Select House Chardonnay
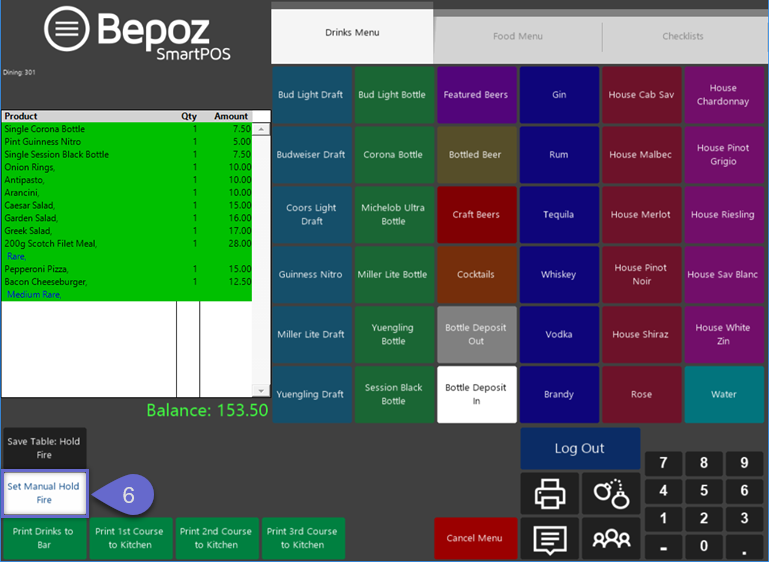 pyautogui.click(x=724, y=95)
